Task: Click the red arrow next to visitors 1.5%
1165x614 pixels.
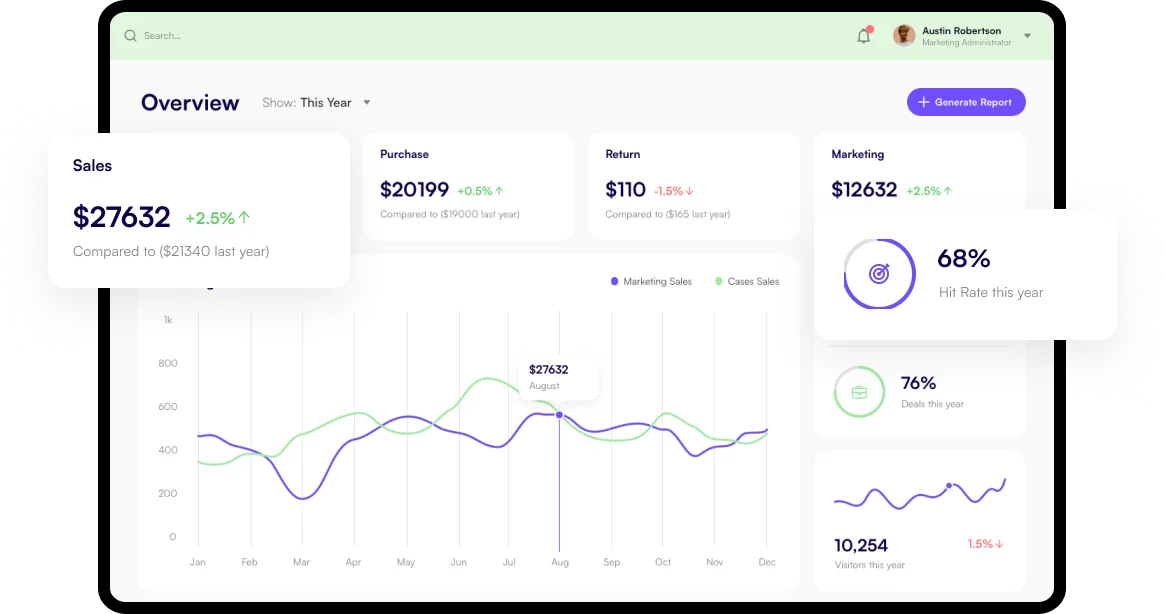Action: (x=999, y=544)
